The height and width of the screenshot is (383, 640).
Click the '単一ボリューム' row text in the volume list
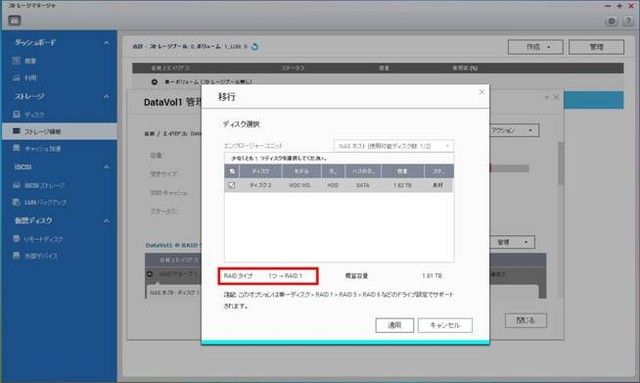(x=208, y=82)
